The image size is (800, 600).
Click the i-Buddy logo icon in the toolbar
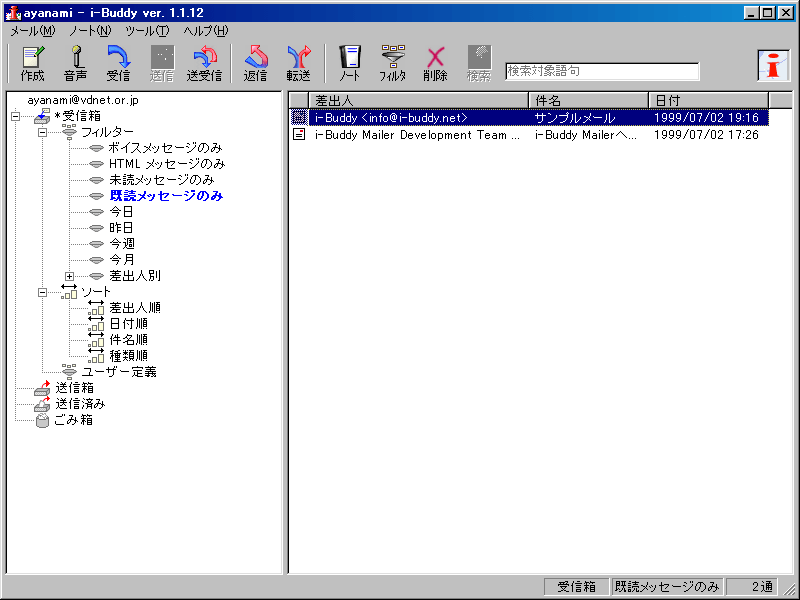click(x=773, y=65)
